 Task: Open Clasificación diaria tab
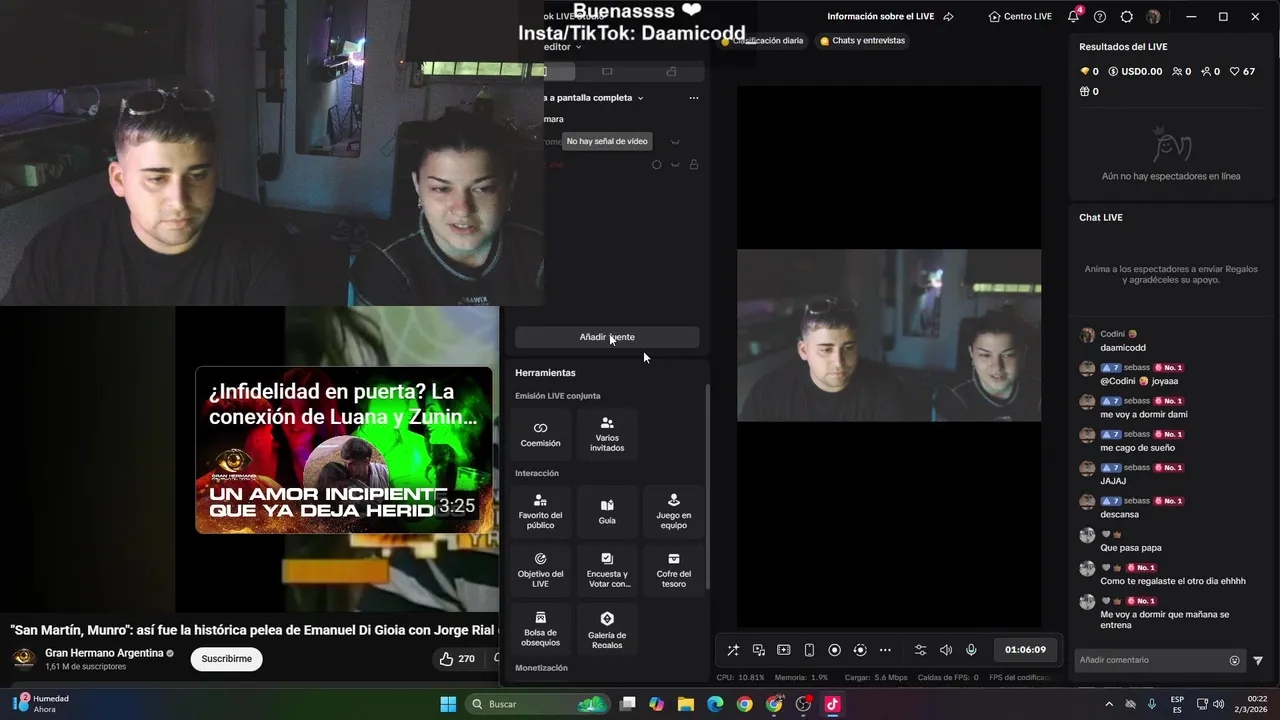[x=762, y=41]
